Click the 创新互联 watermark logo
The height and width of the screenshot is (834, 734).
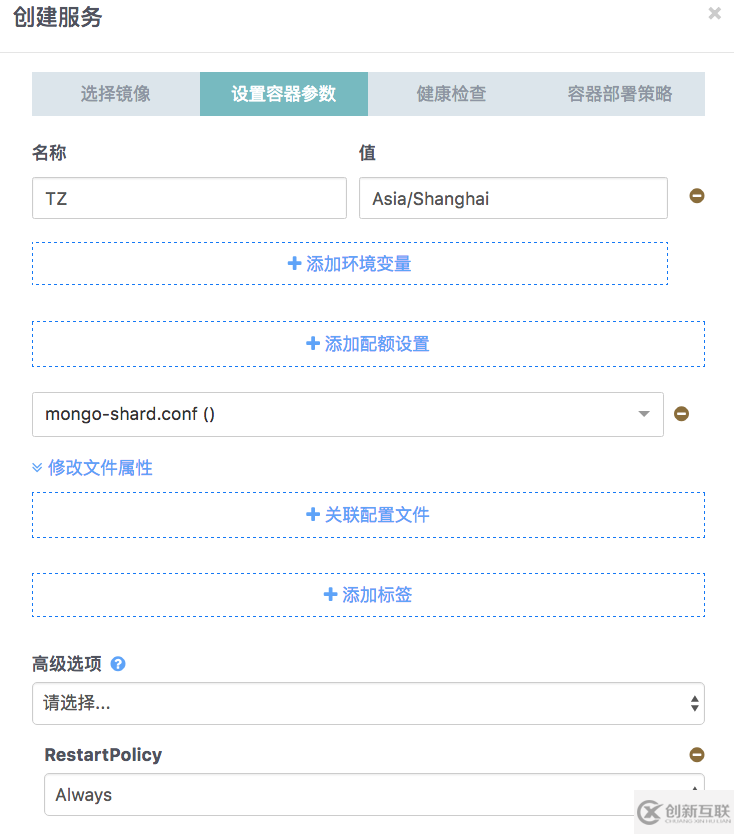681,808
